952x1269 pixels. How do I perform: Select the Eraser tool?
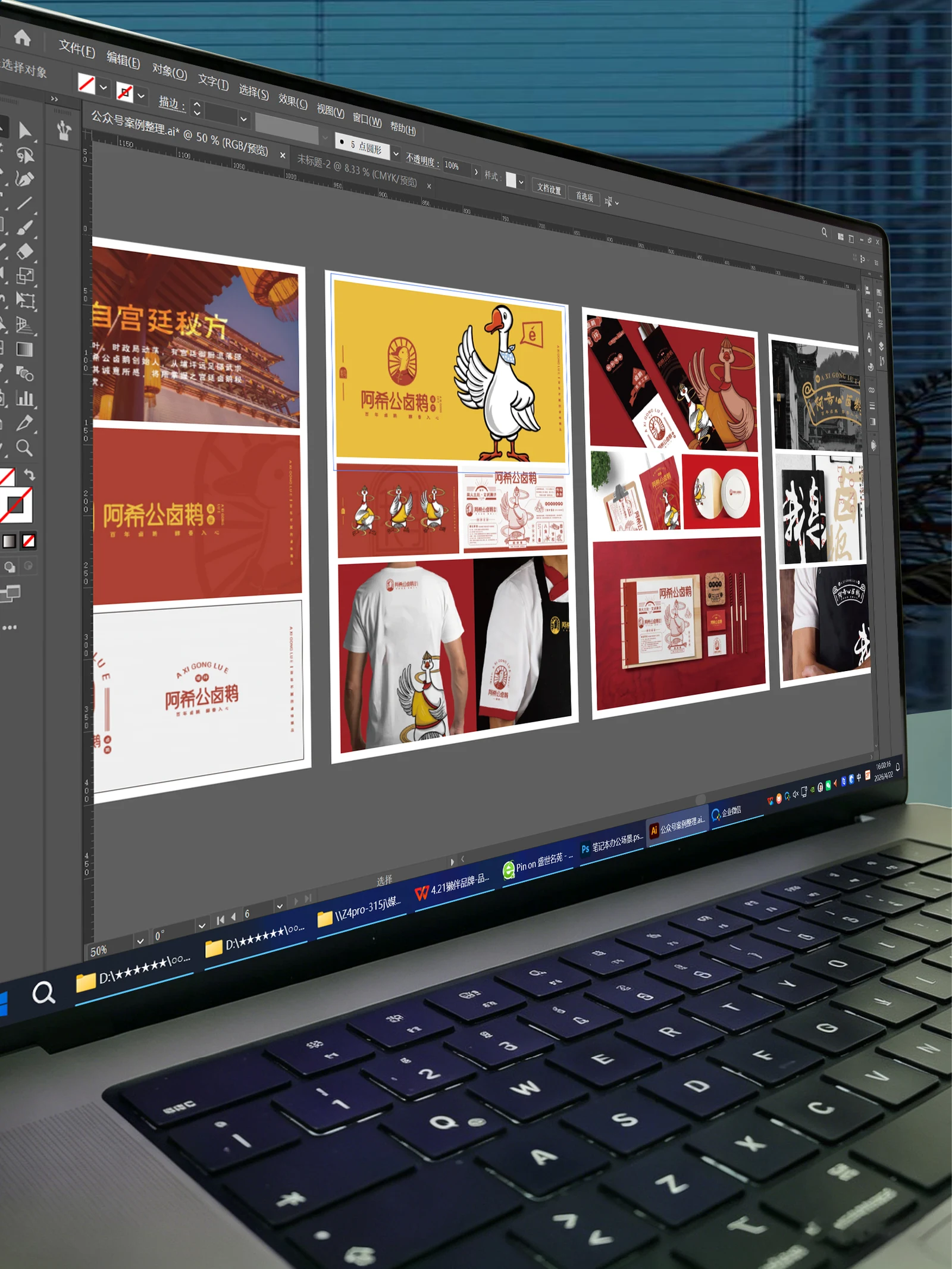24,252
